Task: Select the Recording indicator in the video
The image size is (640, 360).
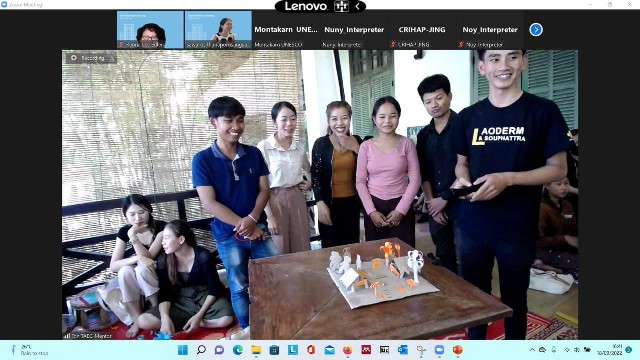Action: pyautogui.click(x=91, y=58)
